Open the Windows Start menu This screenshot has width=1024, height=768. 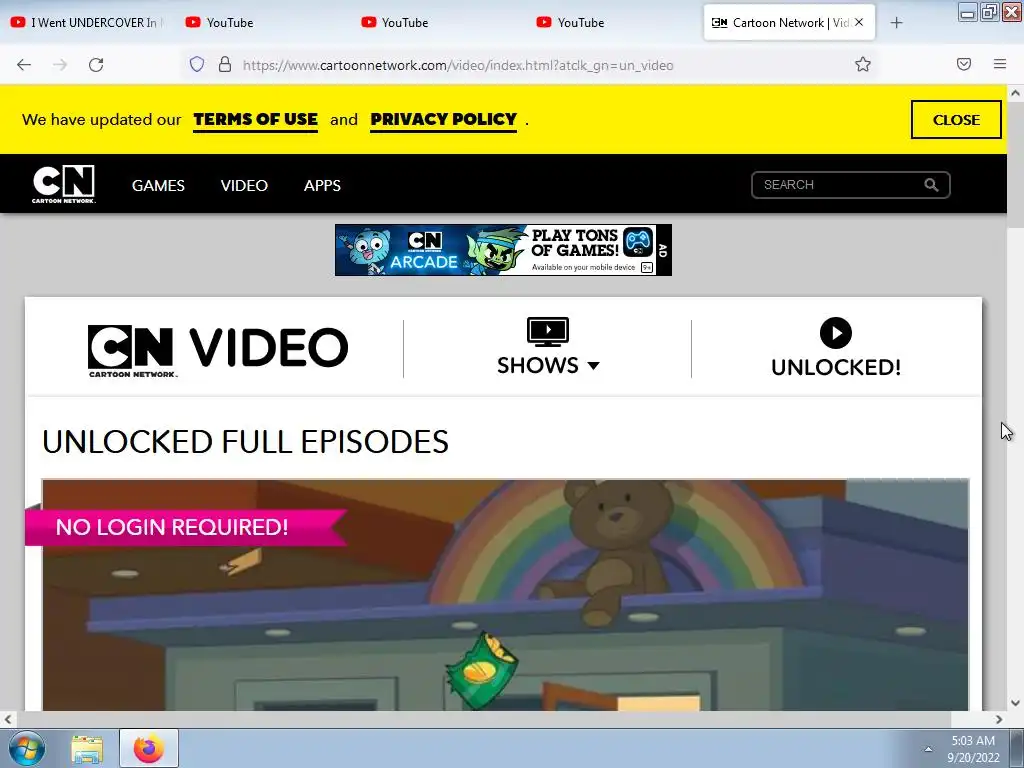26,748
